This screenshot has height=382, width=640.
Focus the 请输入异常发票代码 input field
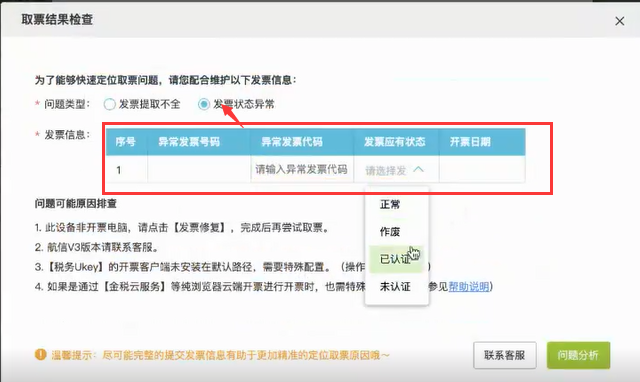[x=302, y=169]
